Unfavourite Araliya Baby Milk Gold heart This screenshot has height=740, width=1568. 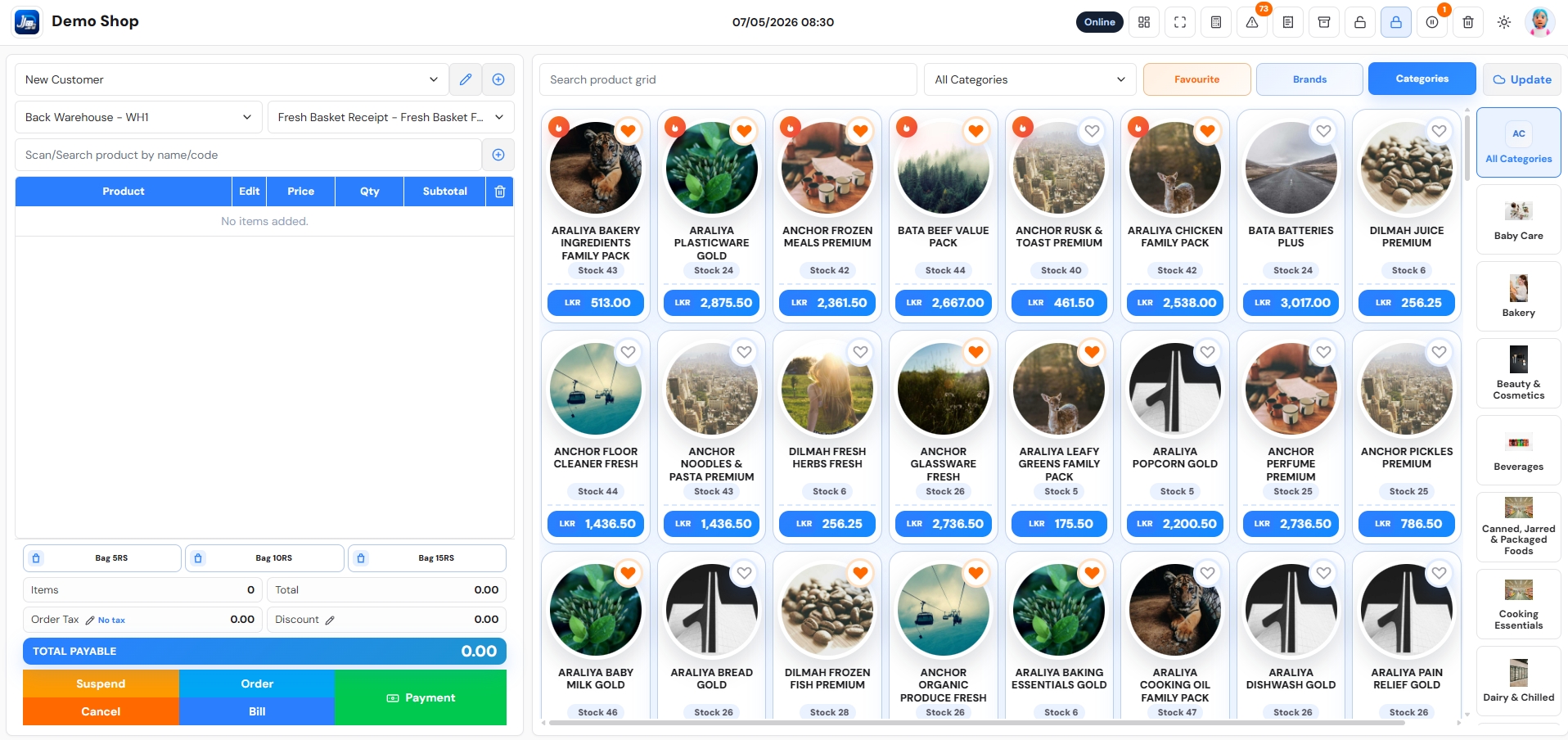pos(628,573)
